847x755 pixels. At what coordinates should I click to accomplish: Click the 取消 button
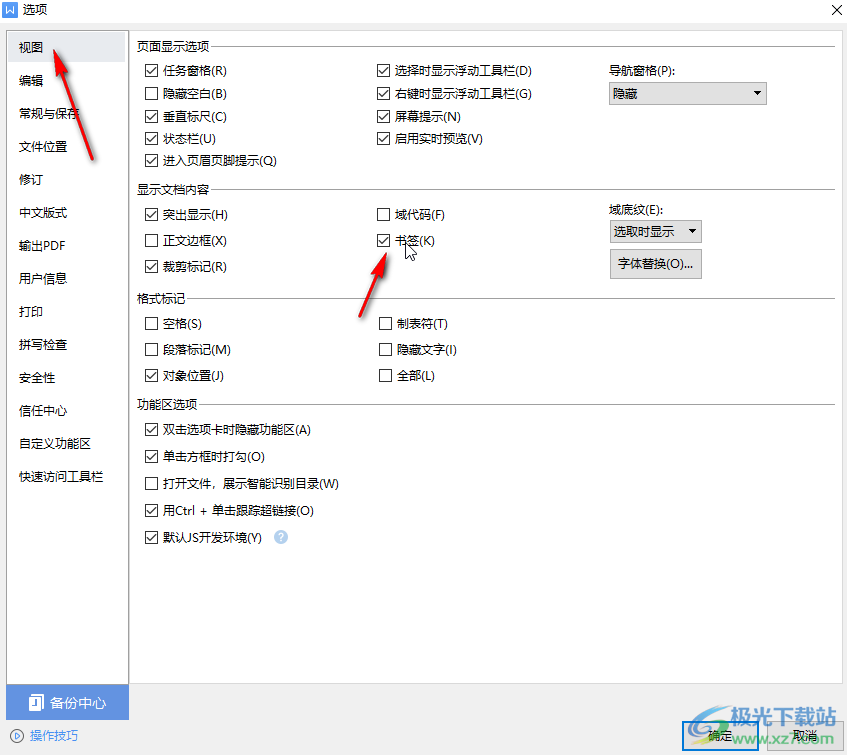click(x=804, y=736)
